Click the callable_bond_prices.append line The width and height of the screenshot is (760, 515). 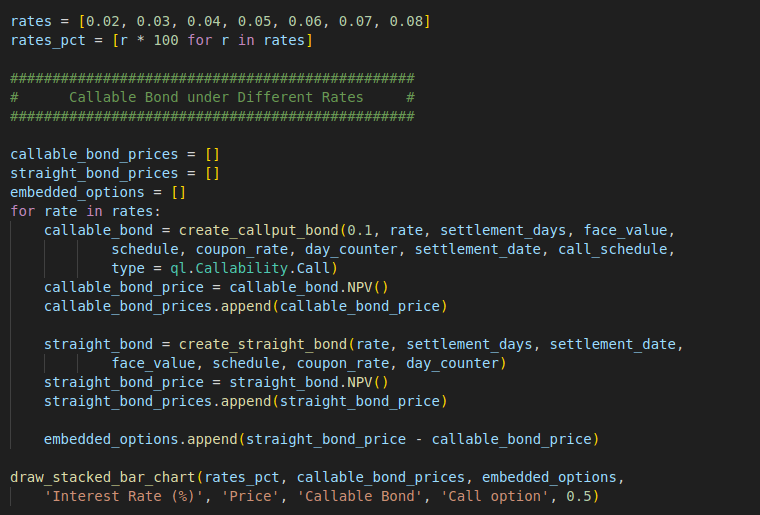click(x=246, y=306)
